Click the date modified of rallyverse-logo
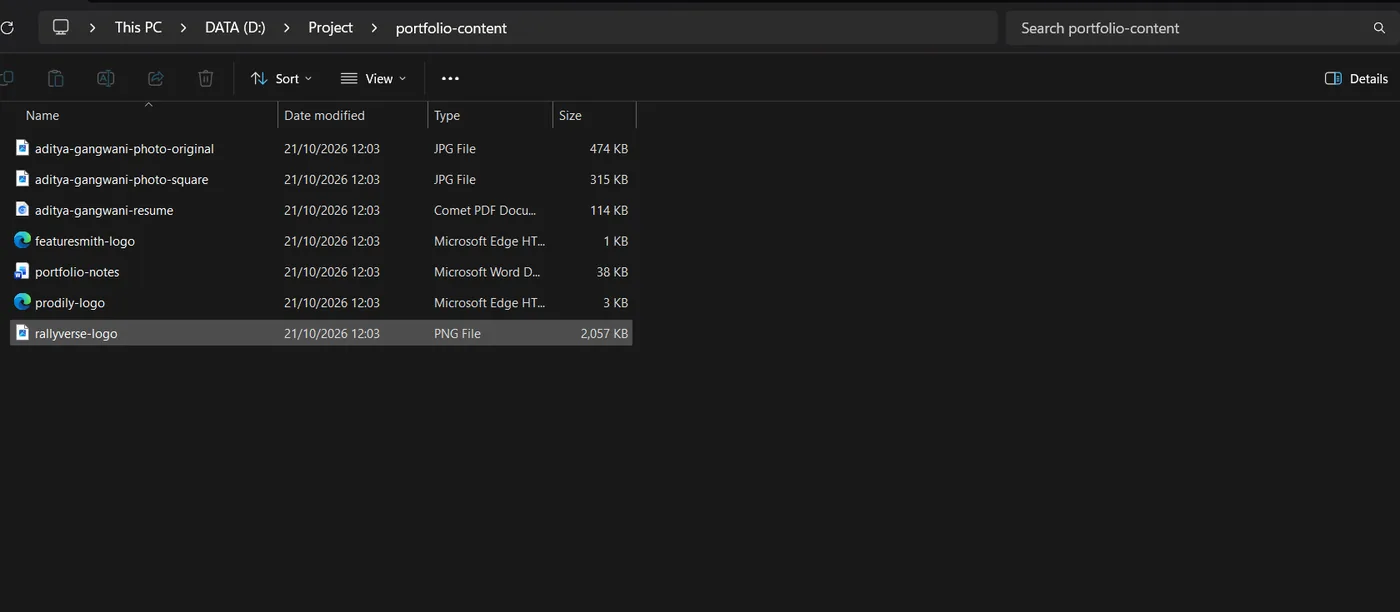Screen dimensions: 1400x612 click(332, 334)
